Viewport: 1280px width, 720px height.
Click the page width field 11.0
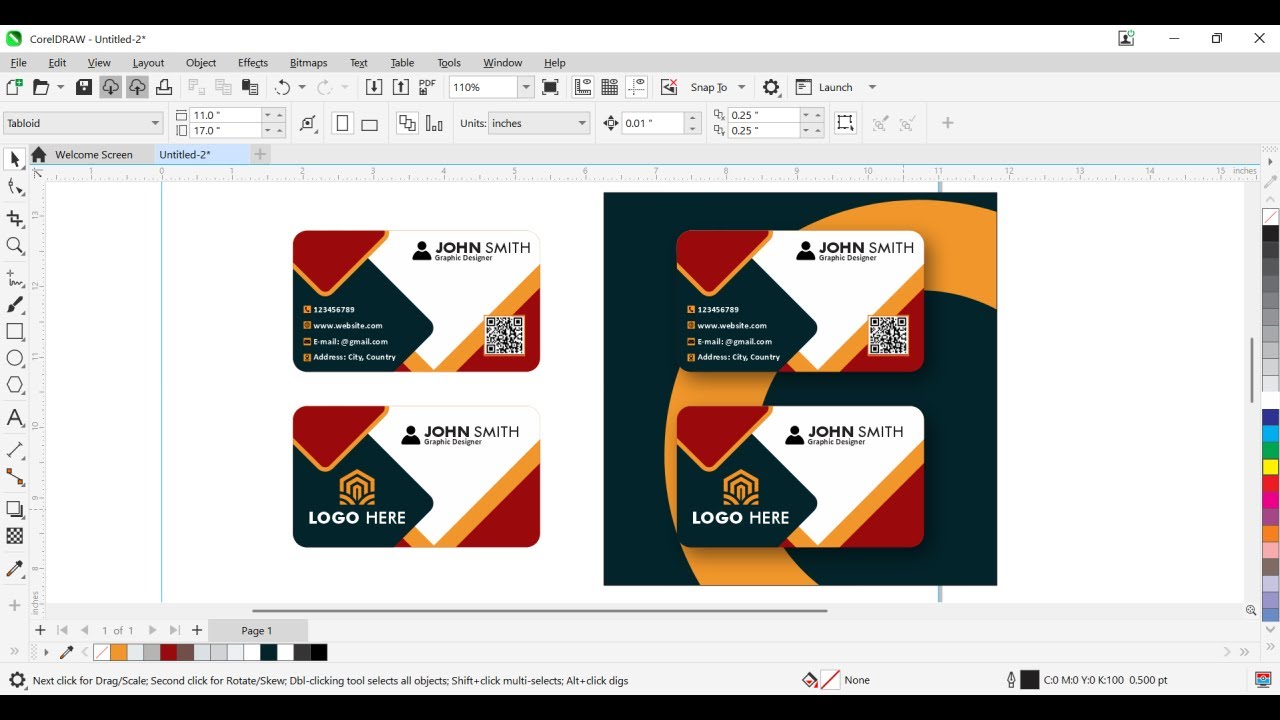click(225, 115)
